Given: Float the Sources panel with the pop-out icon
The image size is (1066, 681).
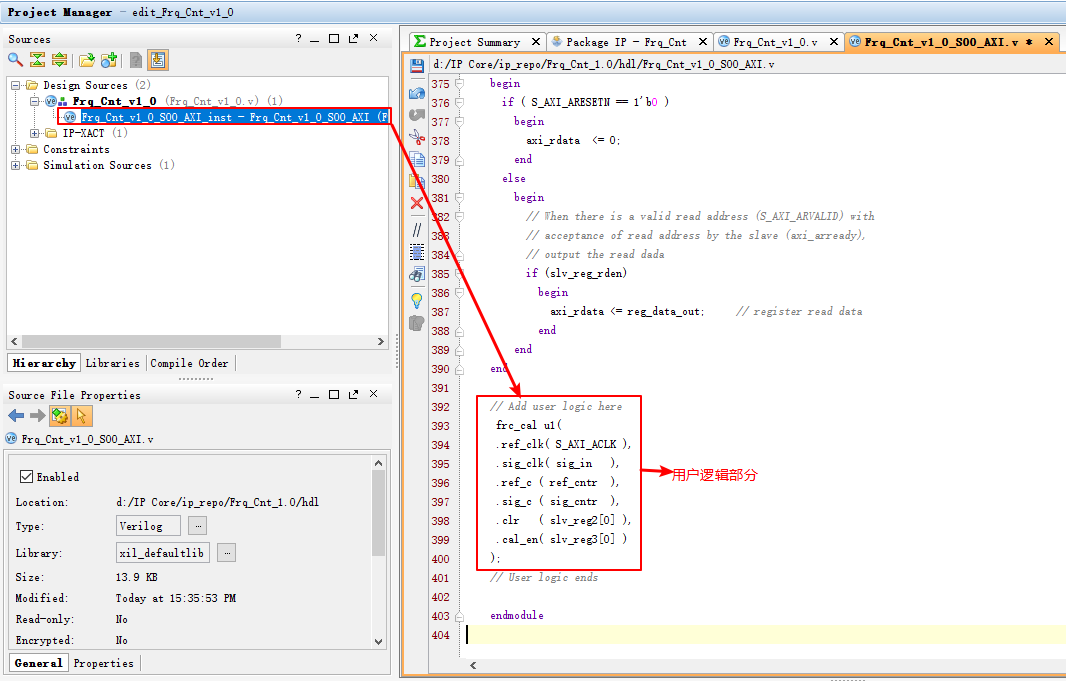Looking at the screenshot, I should click(x=353, y=38).
